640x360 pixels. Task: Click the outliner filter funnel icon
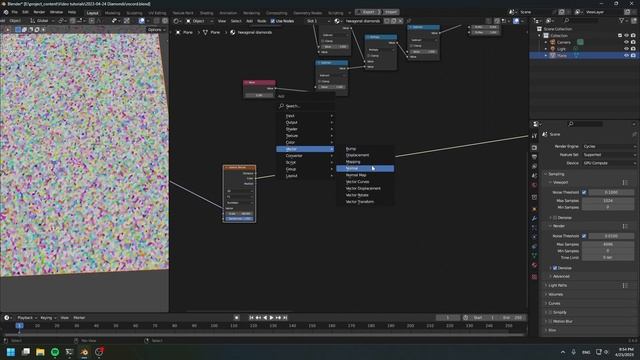(622, 20)
